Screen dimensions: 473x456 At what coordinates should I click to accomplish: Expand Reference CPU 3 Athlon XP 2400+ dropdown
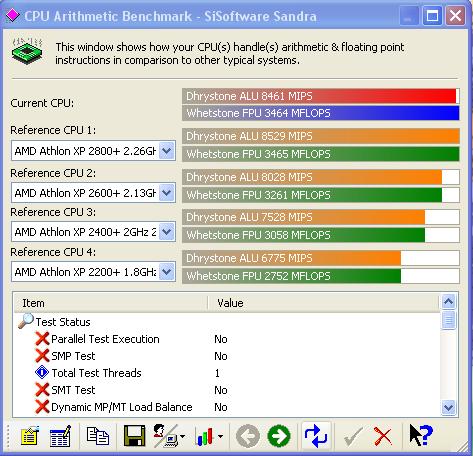point(167,232)
